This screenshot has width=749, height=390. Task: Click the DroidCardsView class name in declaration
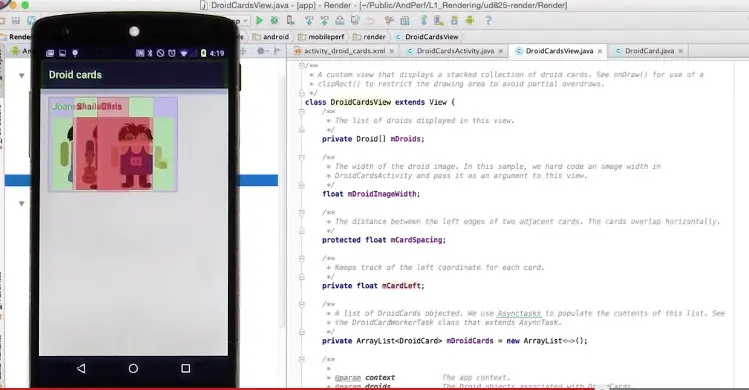pos(361,102)
